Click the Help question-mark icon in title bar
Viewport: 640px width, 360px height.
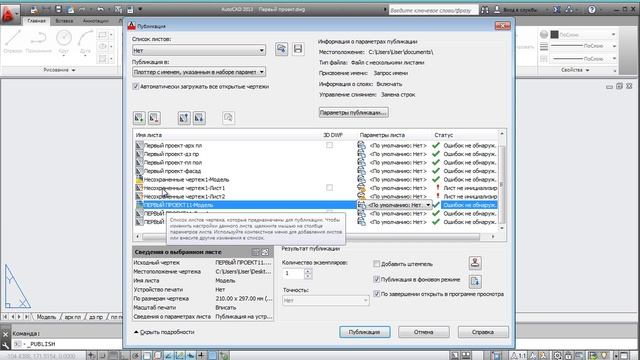592,9
